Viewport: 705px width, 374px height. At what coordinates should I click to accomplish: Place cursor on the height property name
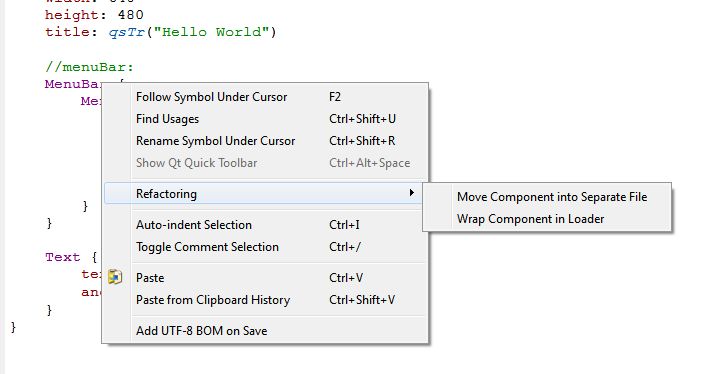[71, 15]
